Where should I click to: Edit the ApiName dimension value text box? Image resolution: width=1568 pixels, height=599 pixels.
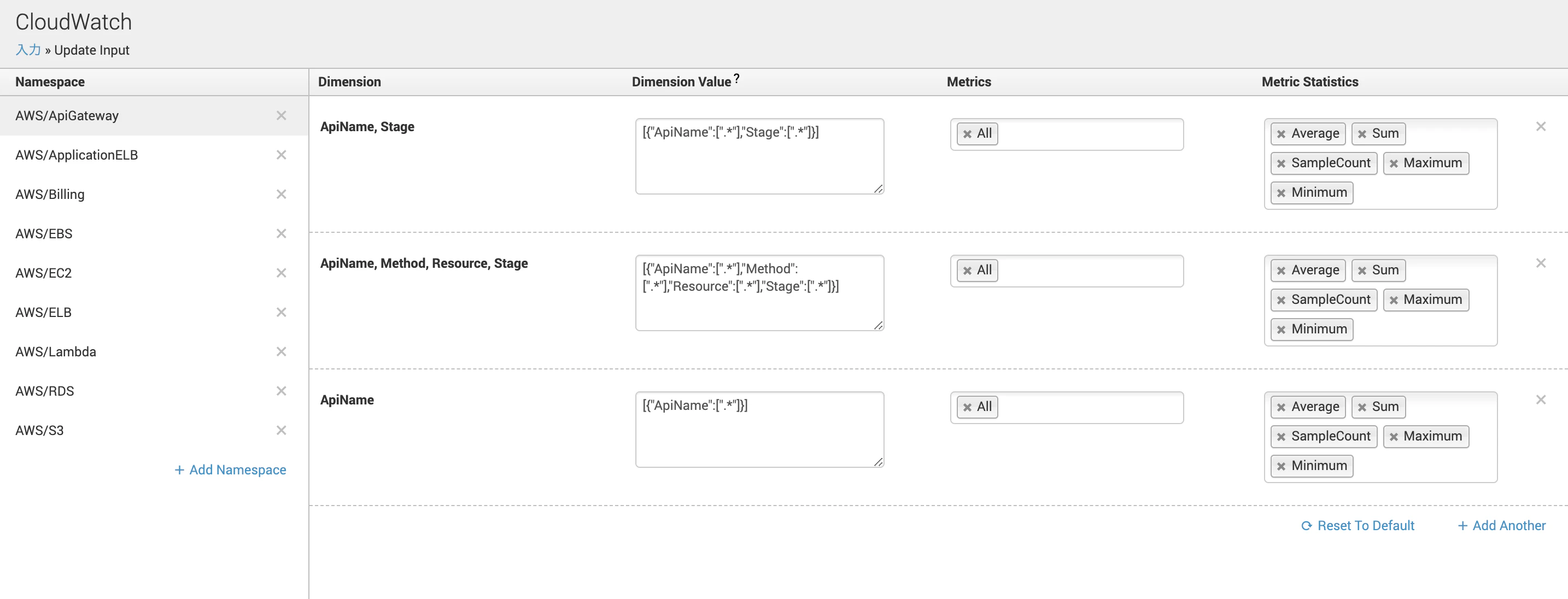click(759, 430)
